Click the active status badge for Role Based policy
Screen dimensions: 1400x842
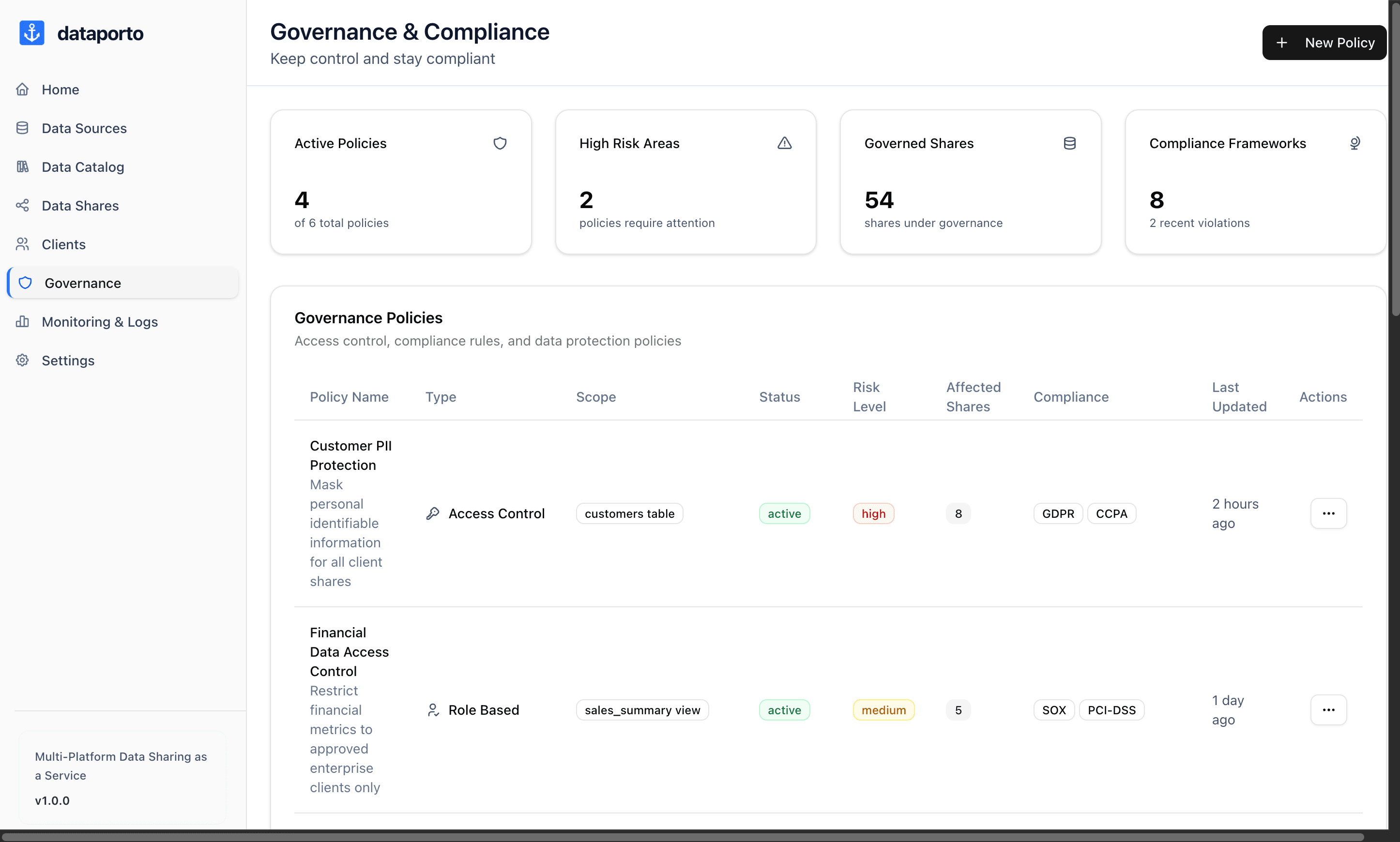tap(784, 710)
